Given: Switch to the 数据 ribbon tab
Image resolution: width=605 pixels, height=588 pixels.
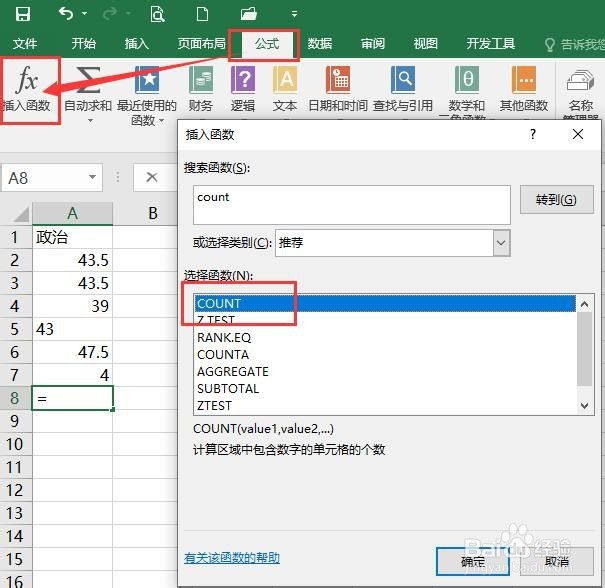Looking at the screenshot, I should coord(319,44).
